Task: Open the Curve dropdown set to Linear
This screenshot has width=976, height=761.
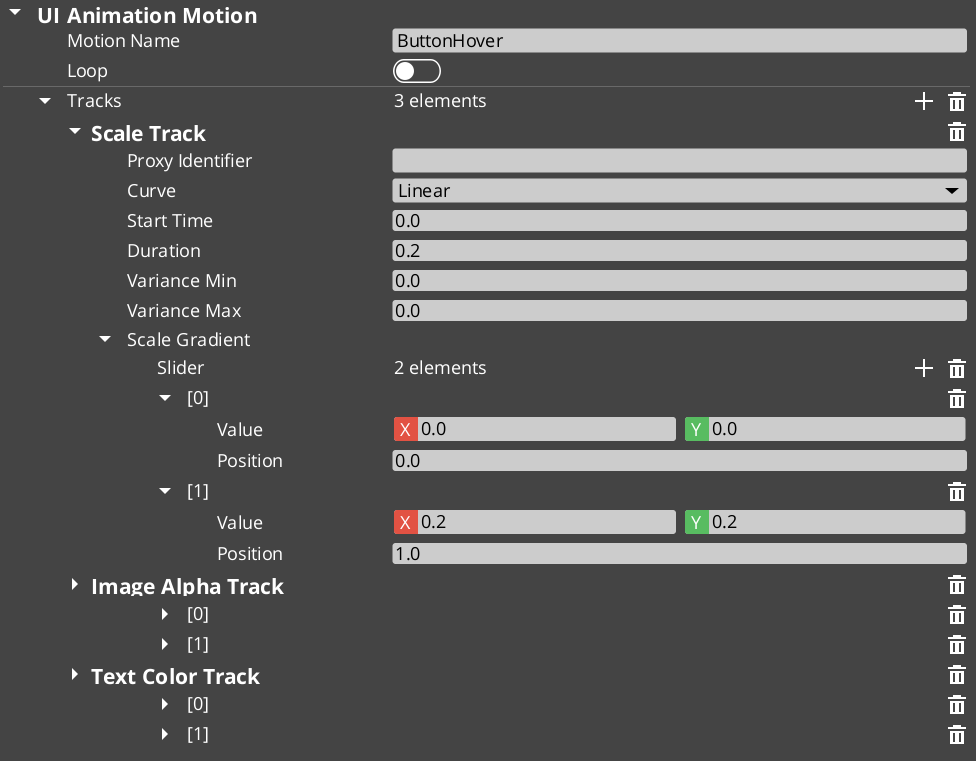Action: [x=679, y=190]
